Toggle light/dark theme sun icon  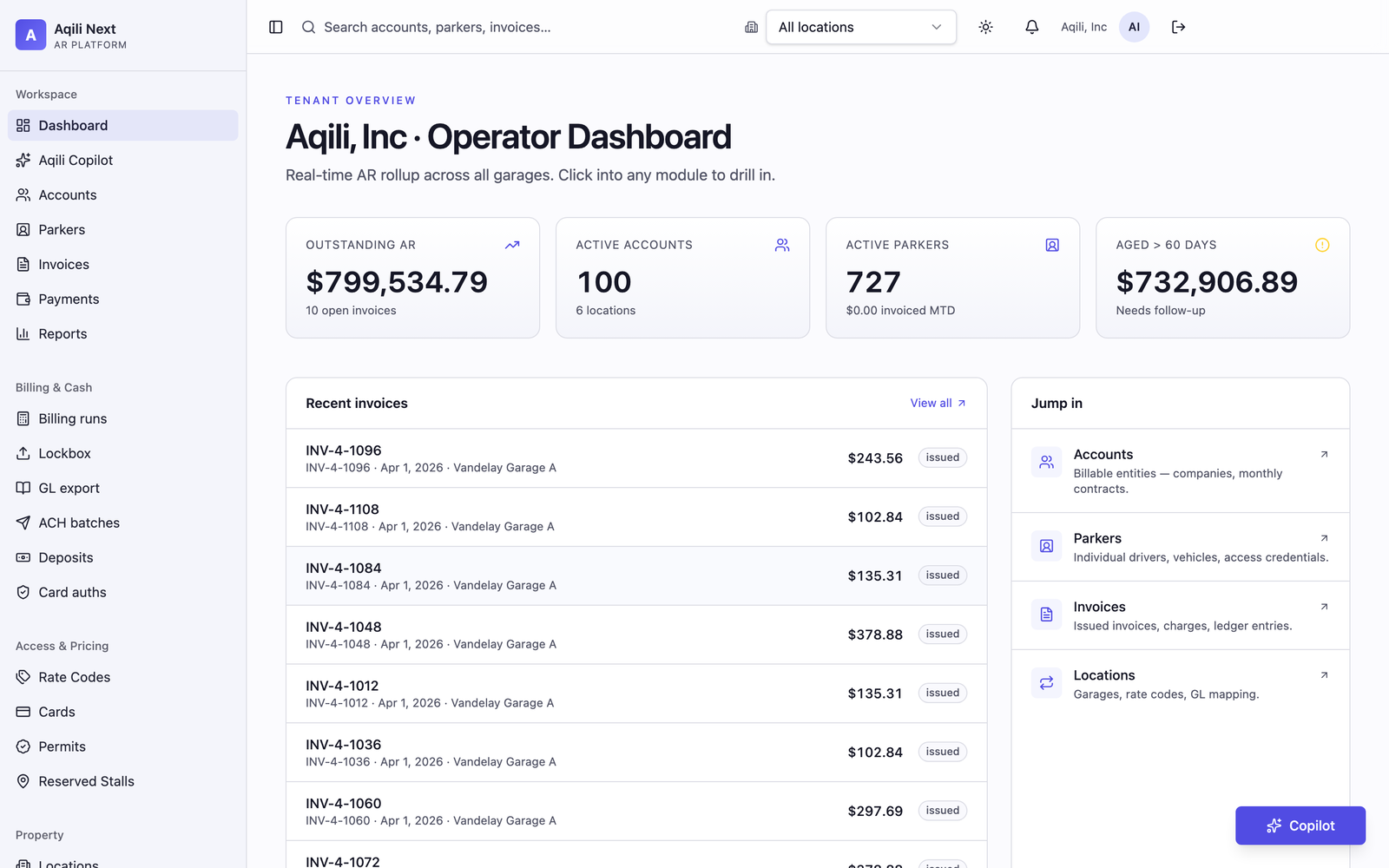985,27
